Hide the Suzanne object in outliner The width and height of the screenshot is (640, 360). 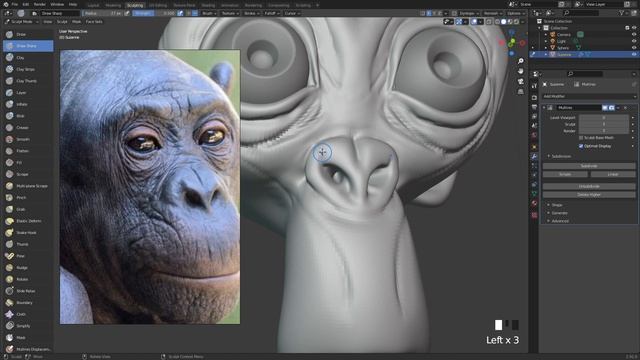point(634,54)
